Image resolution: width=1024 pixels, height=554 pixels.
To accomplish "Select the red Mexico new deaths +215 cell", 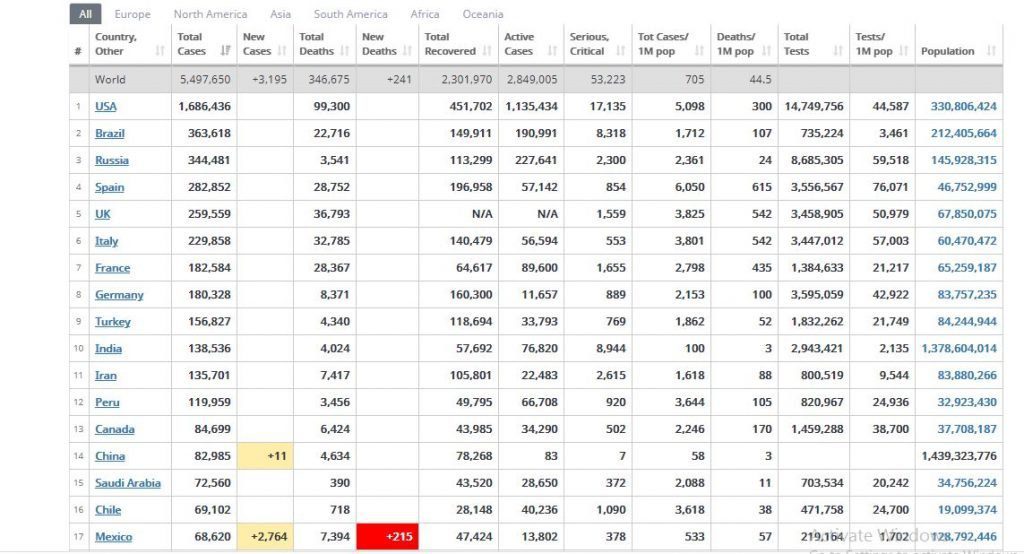I will point(387,536).
